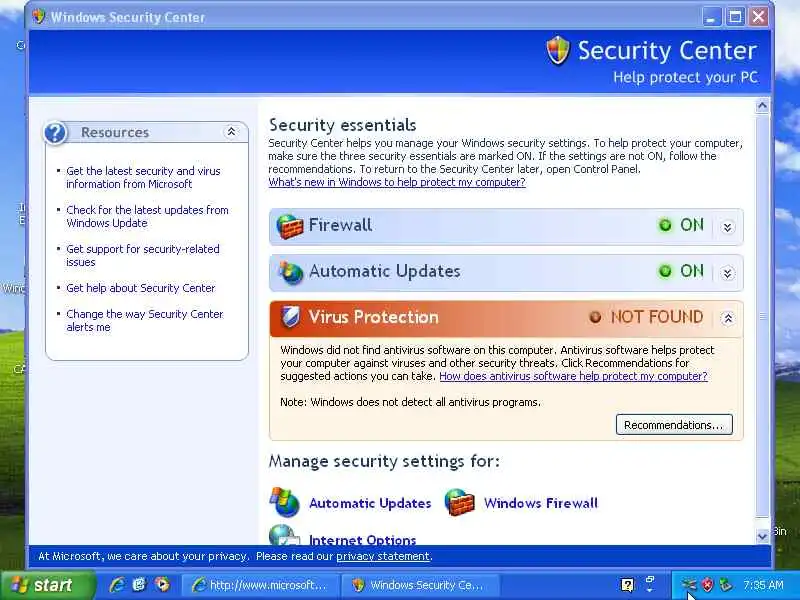Click the scrollbar up arrow

pyautogui.click(x=762, y=106)
